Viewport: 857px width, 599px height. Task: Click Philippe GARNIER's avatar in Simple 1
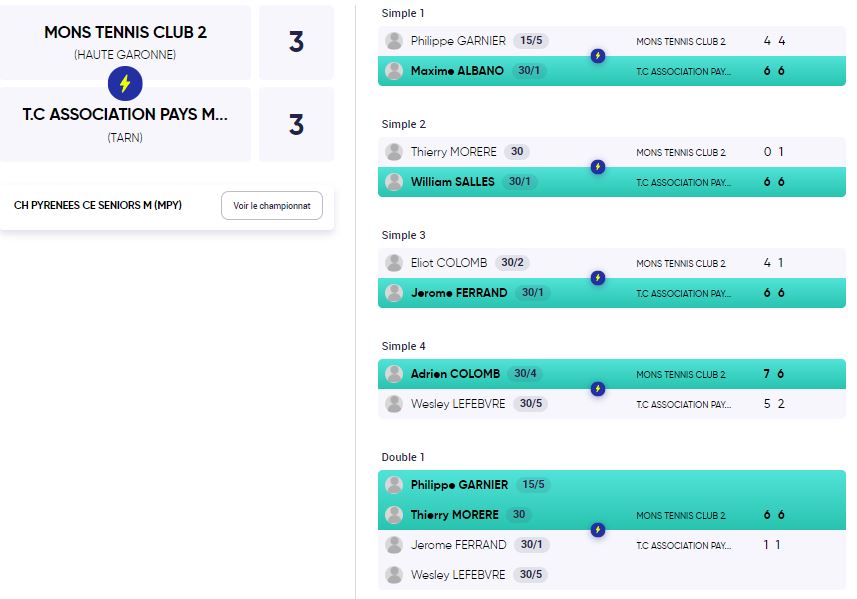[394, 40]
